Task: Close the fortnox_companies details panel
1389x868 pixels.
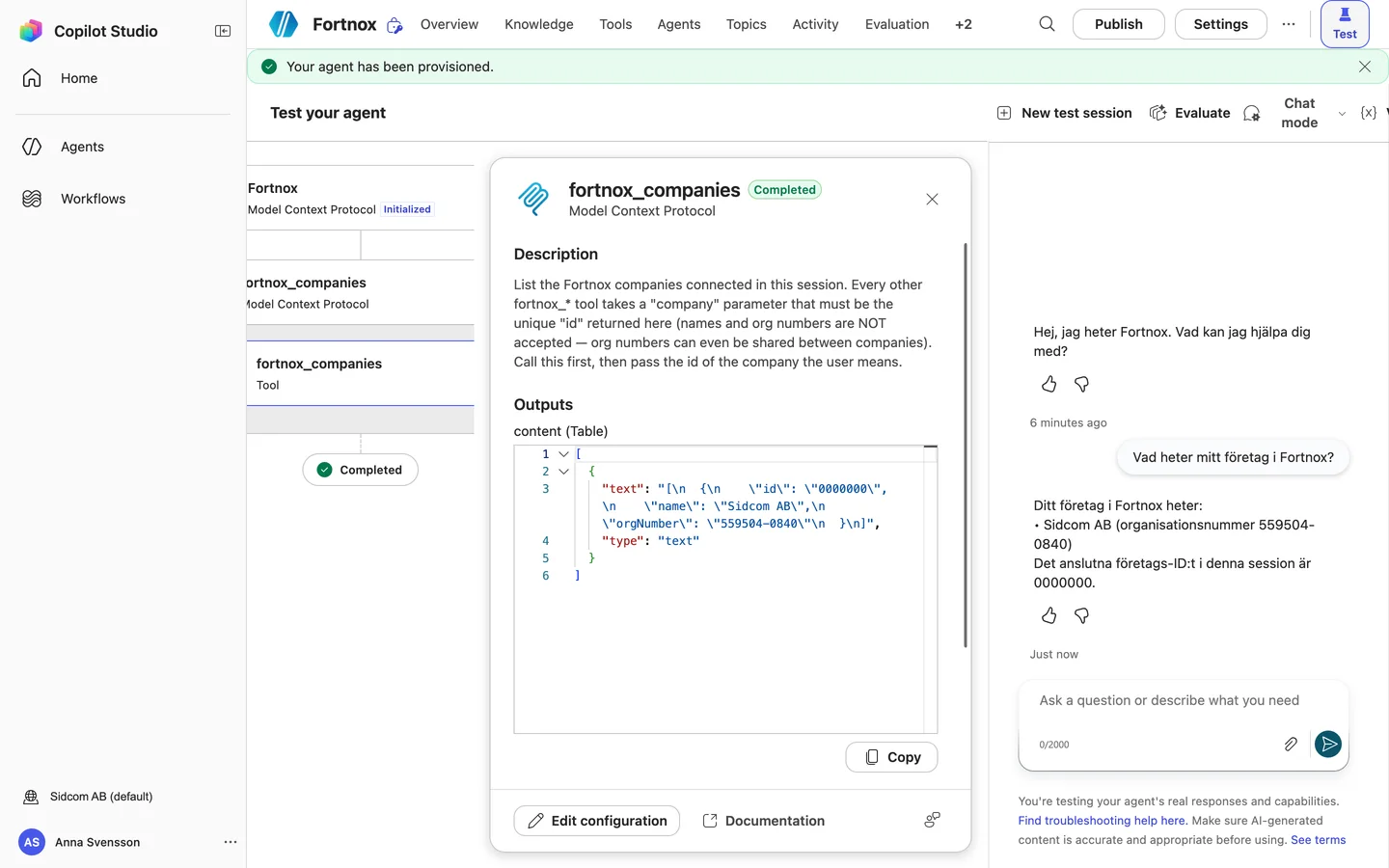Action: 932,199
